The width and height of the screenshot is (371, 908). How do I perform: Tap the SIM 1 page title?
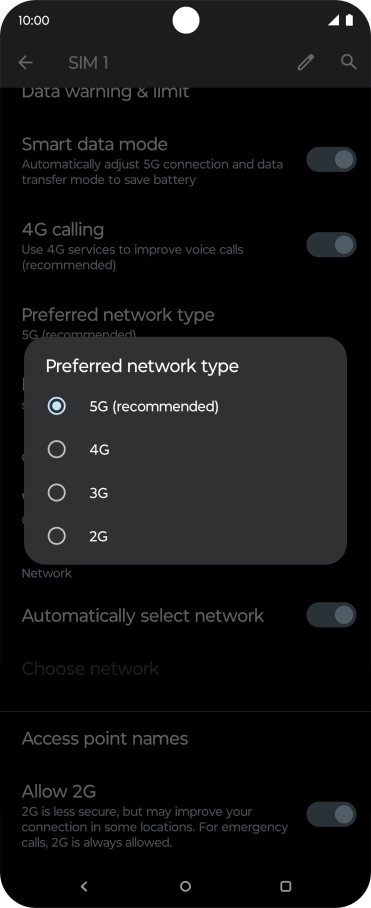click(88, 63)
